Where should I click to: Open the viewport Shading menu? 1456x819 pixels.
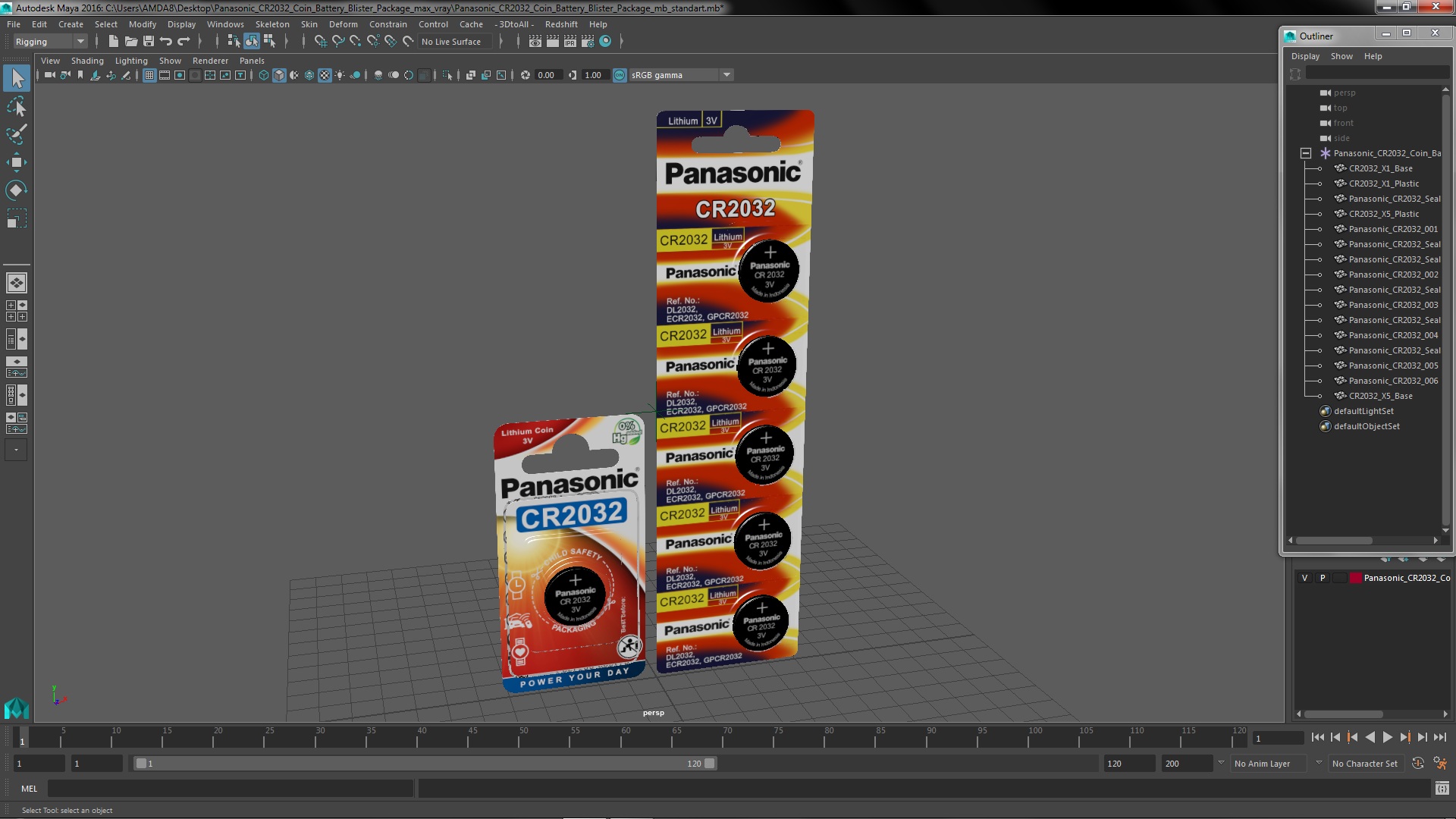(x=87, y=61)
